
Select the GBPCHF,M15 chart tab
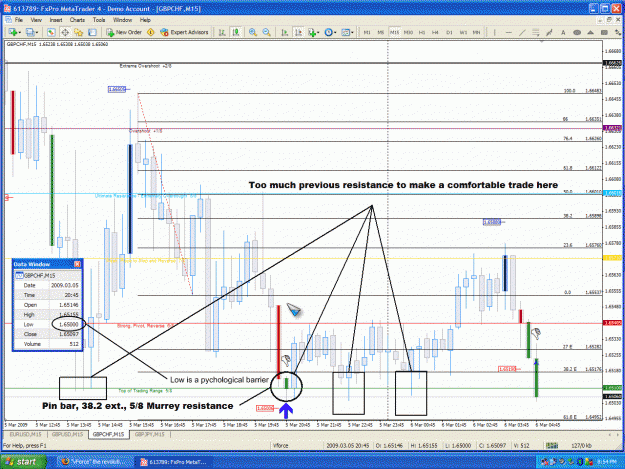[108, 434]
